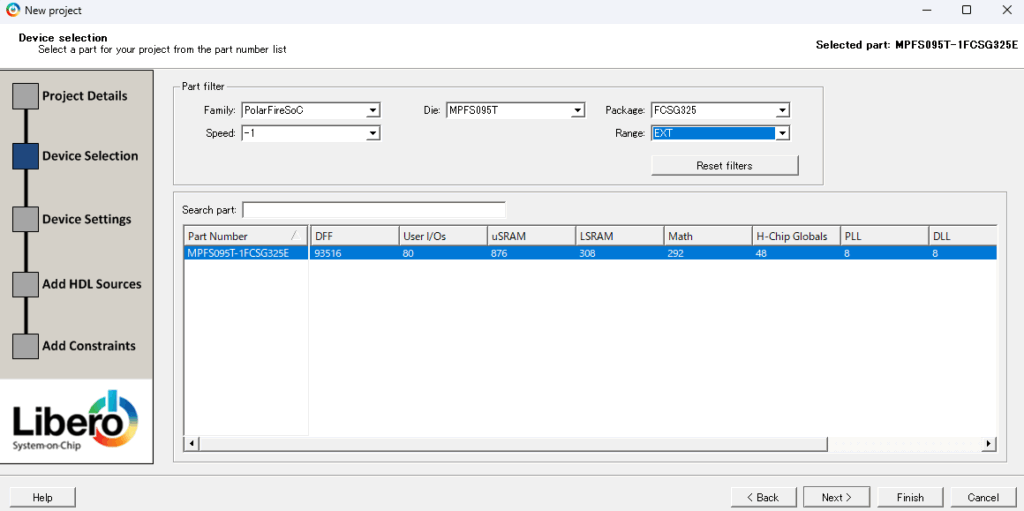This screenshot has width=1024, height=511.
Task: Click the Add Constraints step square icon
Action: (25, 346)
